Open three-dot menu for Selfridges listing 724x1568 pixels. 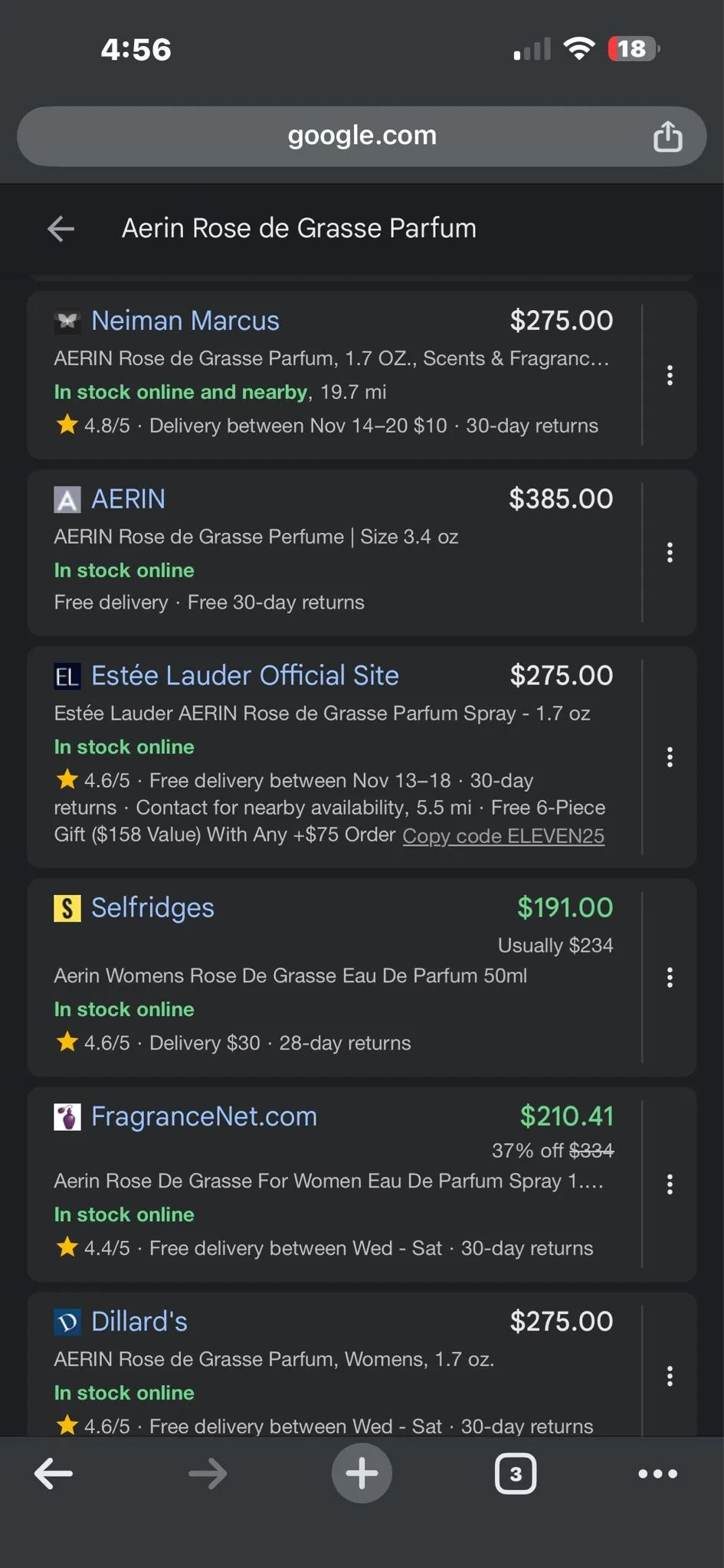[x=670, y=977]
